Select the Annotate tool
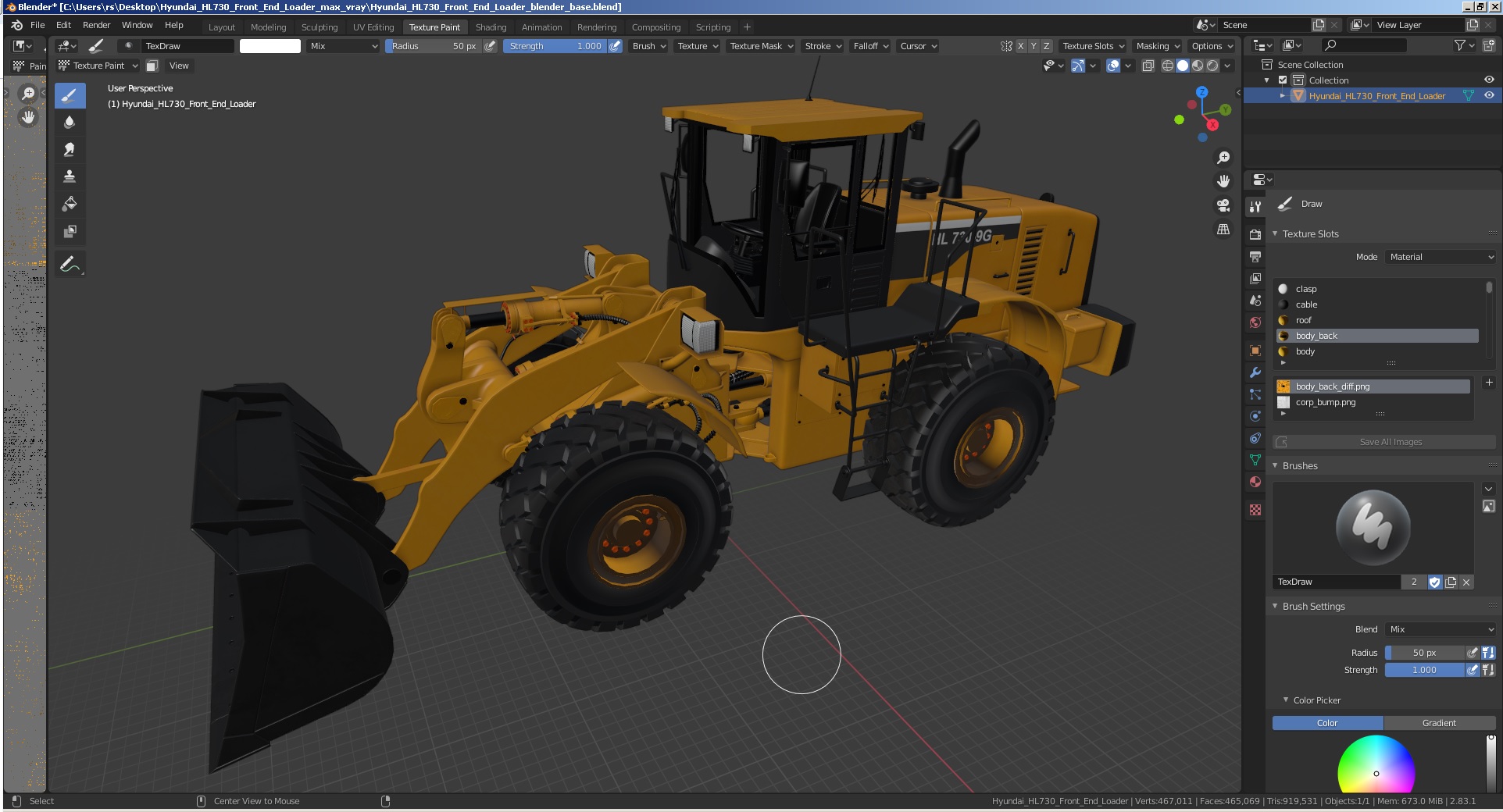The width and height of the screenshot is (1503, 812). [70, 264]
